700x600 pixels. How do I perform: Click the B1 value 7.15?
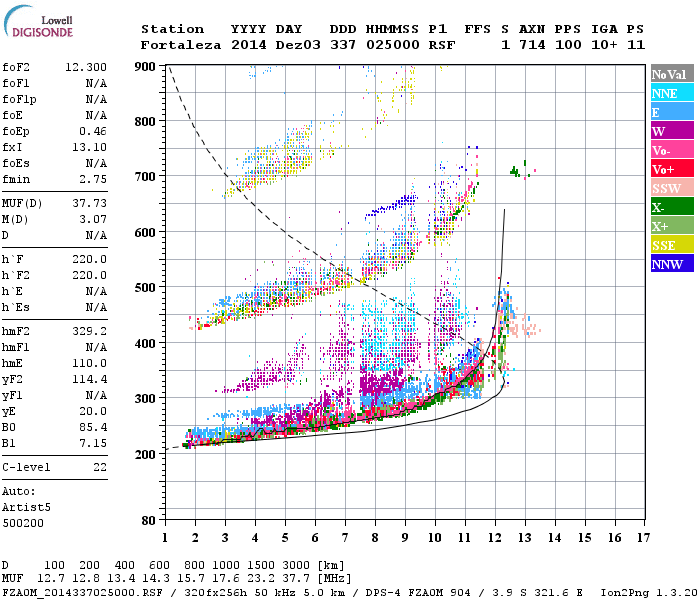pyautogui.click(x=93, y=443)
